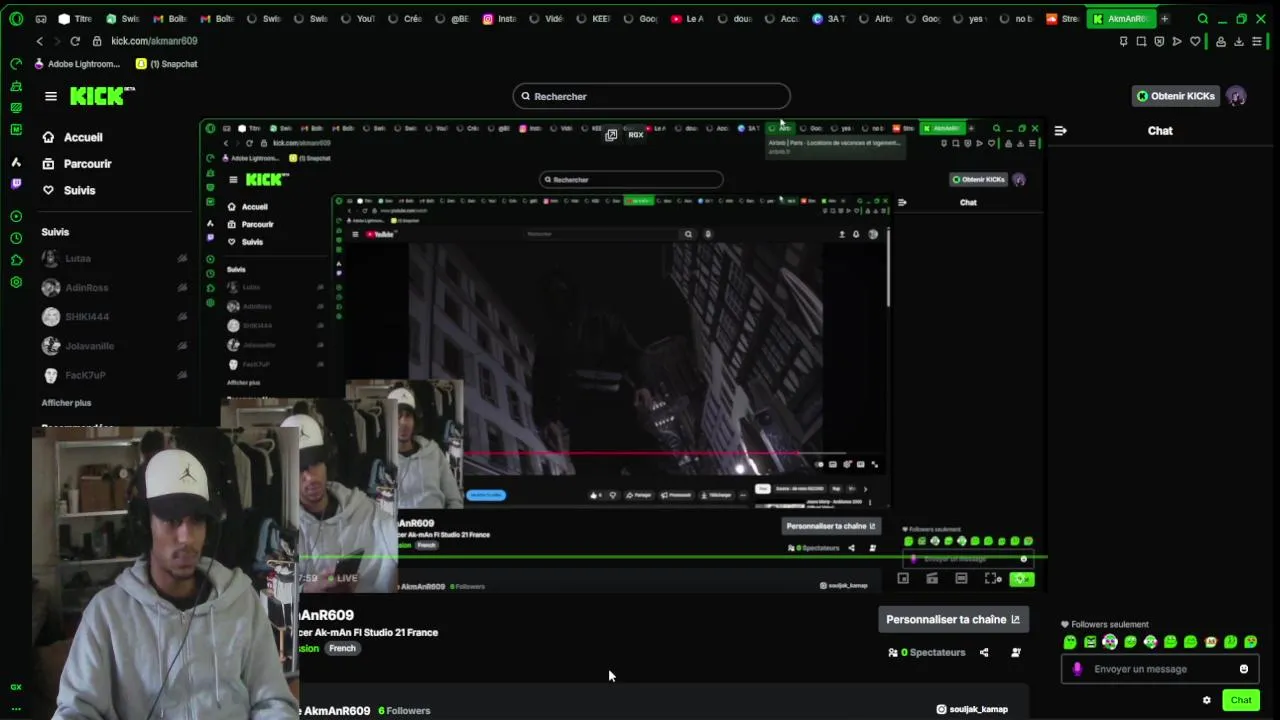Click the Envoyer un message field
This screenshot has height=720, width=1280.
1158,669
